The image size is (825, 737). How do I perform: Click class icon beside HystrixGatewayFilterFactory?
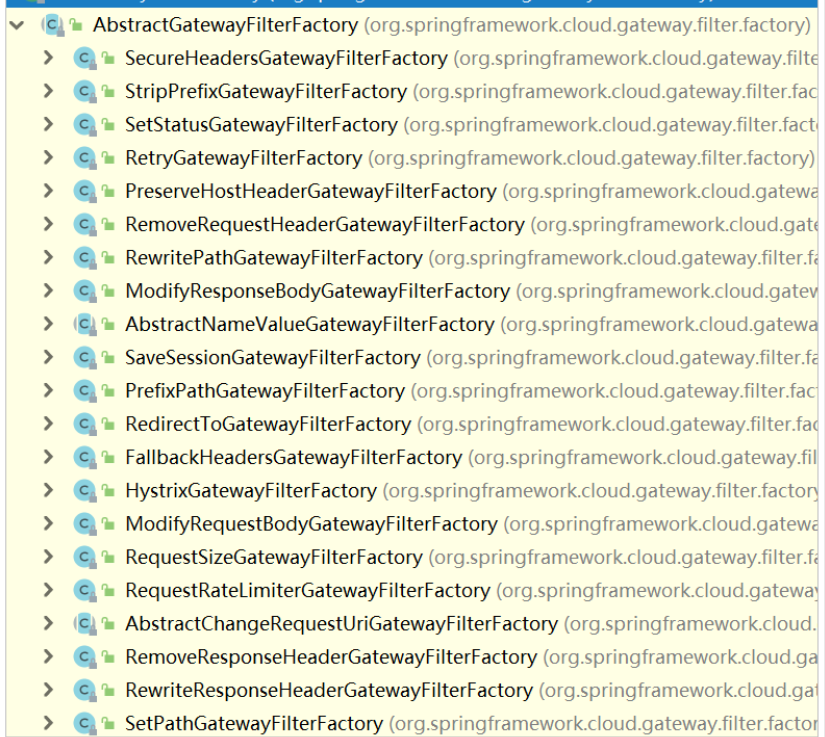click(85, 491)
